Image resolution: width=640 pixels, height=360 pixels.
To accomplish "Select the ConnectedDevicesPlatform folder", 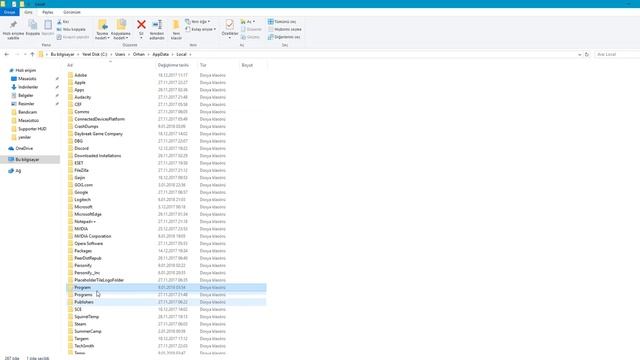I will click(x=99, y=119).
